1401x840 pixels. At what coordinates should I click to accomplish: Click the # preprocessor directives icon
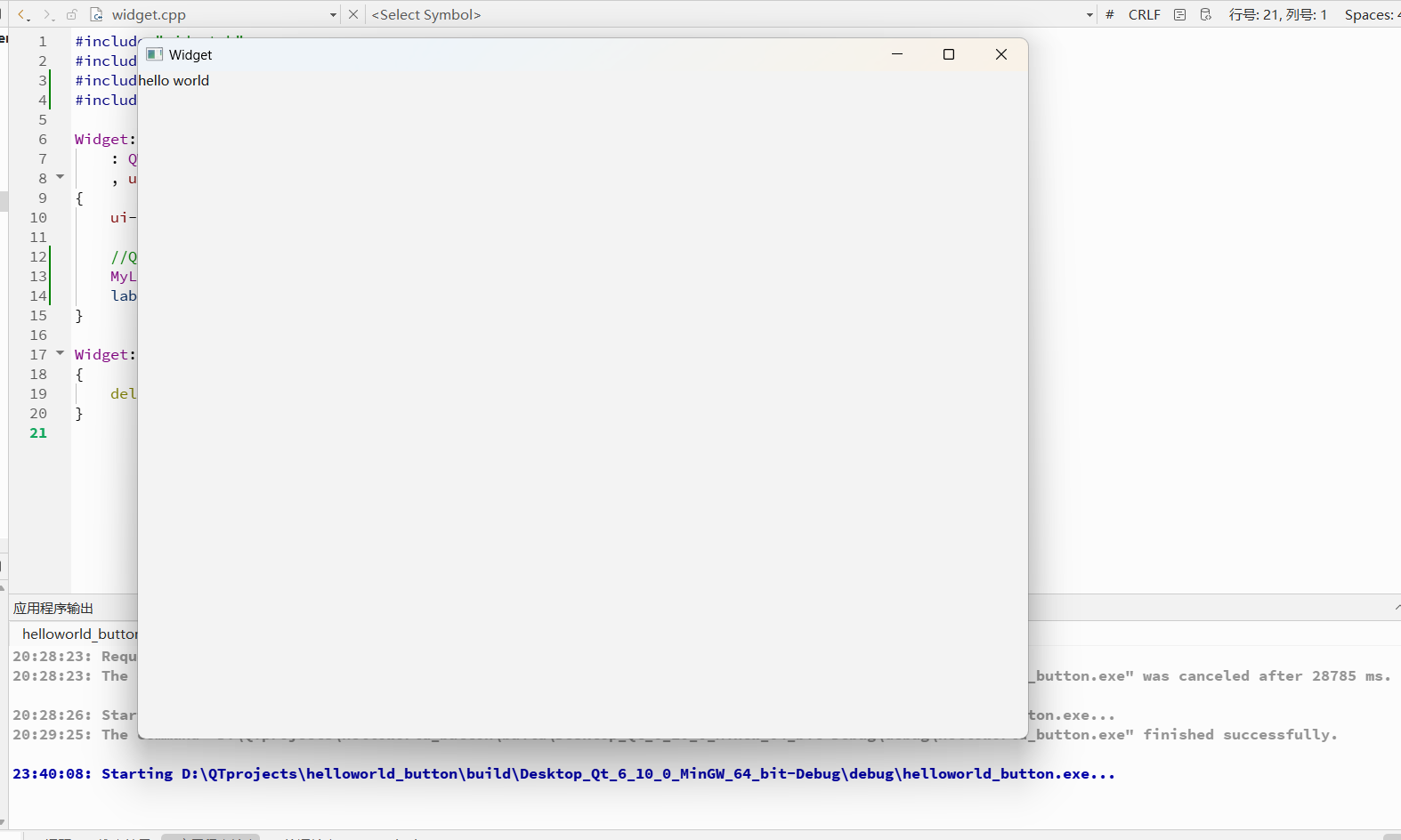pos(1110,15)
